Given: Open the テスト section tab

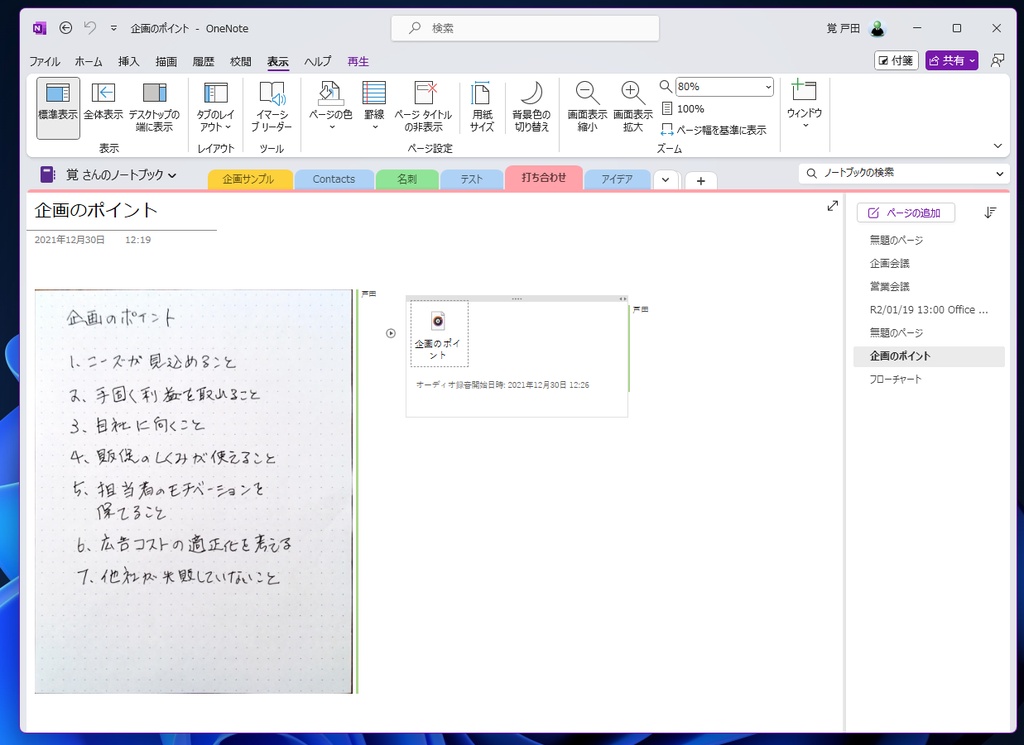Looking at the screenshot, I should [471, 179].
